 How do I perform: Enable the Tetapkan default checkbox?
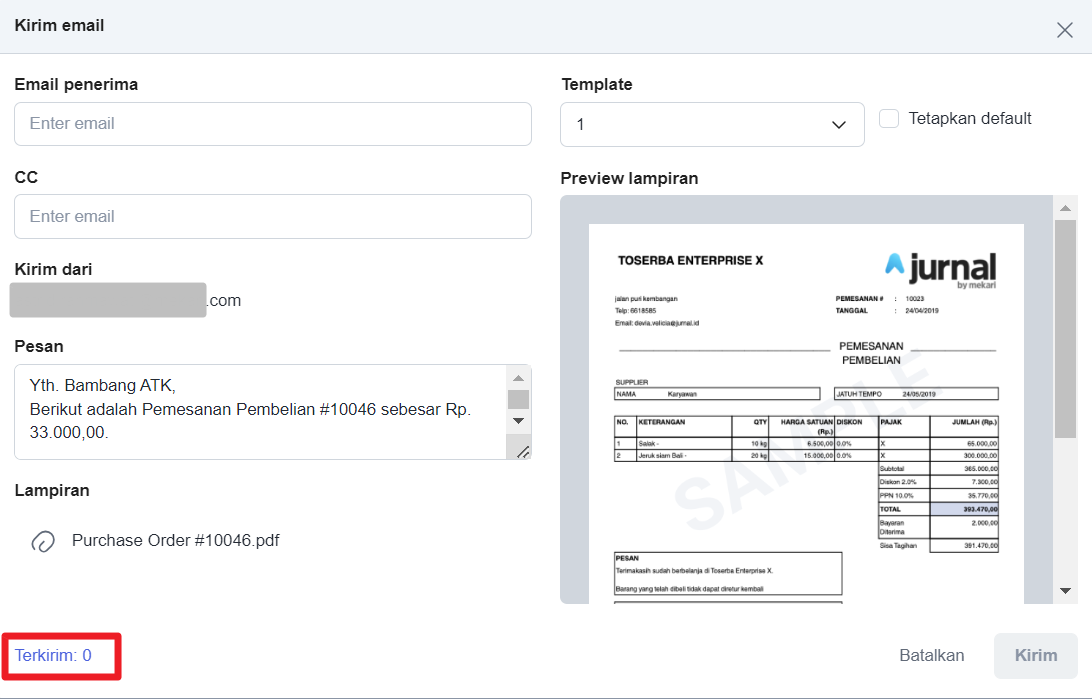[x=889, y=119]
